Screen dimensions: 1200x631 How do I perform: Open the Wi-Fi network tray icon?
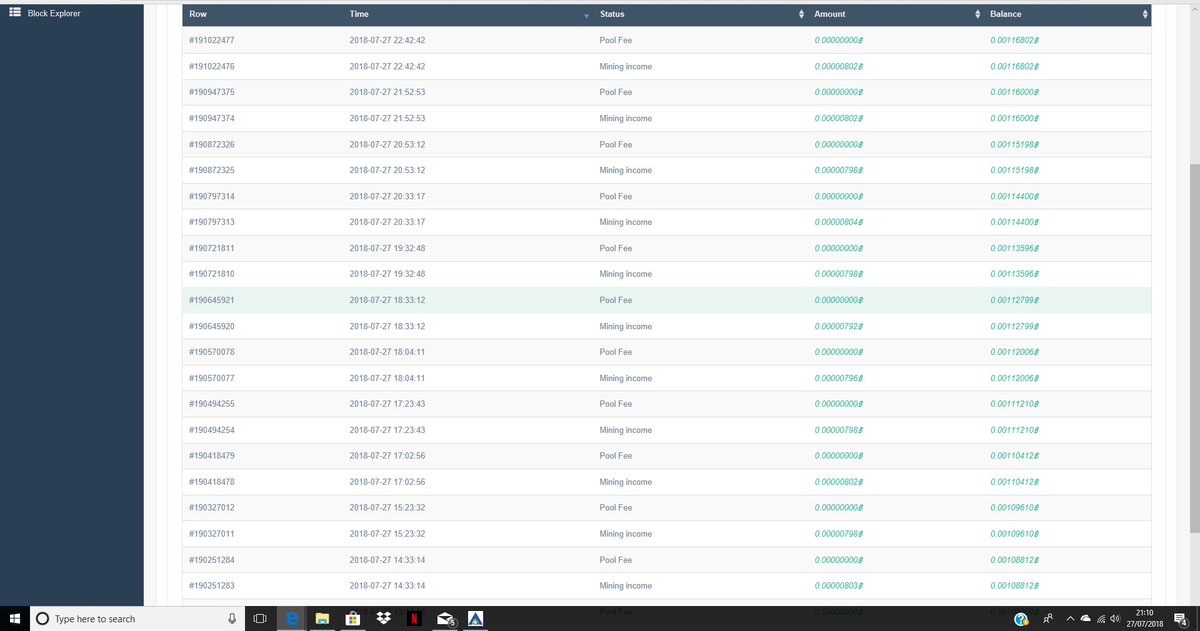[1101, 619]
